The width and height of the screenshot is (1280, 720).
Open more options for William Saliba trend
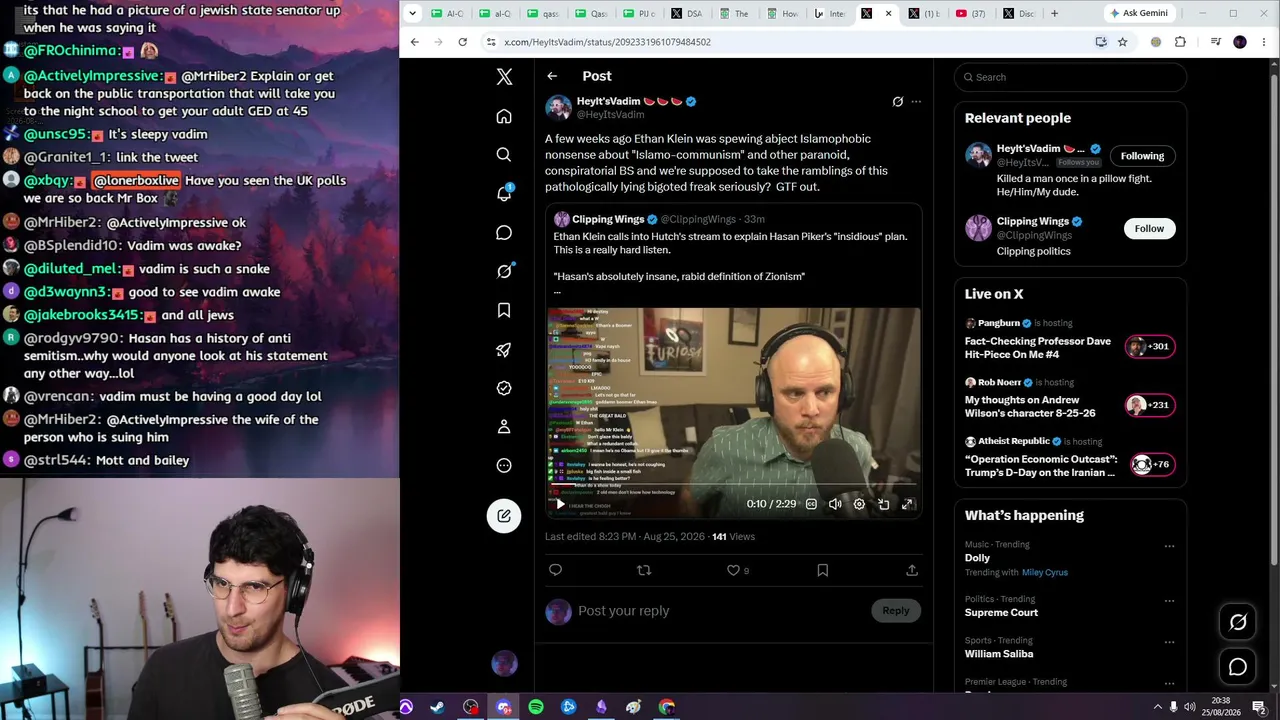[1169, 642]
